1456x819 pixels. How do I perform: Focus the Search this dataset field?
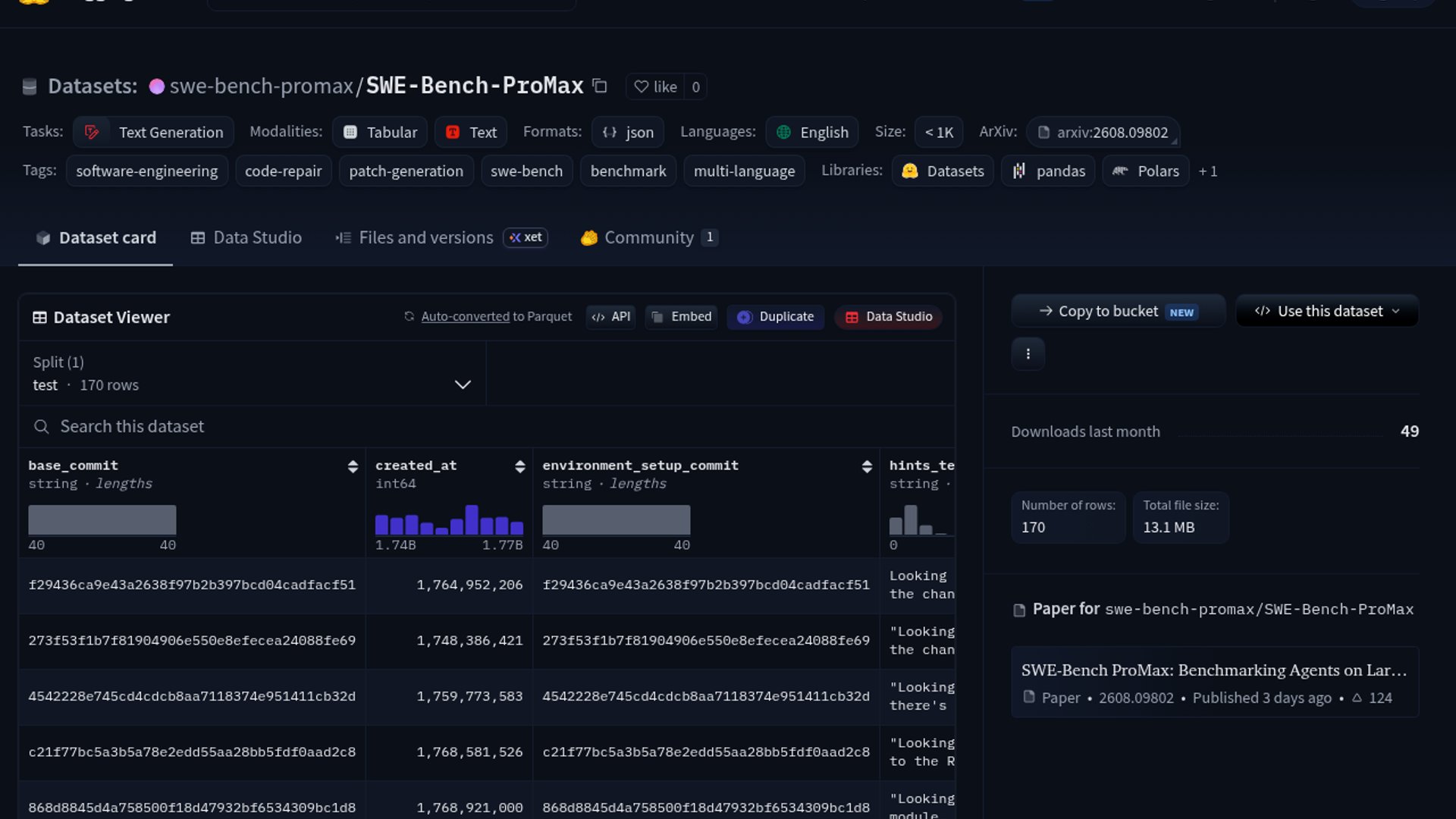(487, 427)
